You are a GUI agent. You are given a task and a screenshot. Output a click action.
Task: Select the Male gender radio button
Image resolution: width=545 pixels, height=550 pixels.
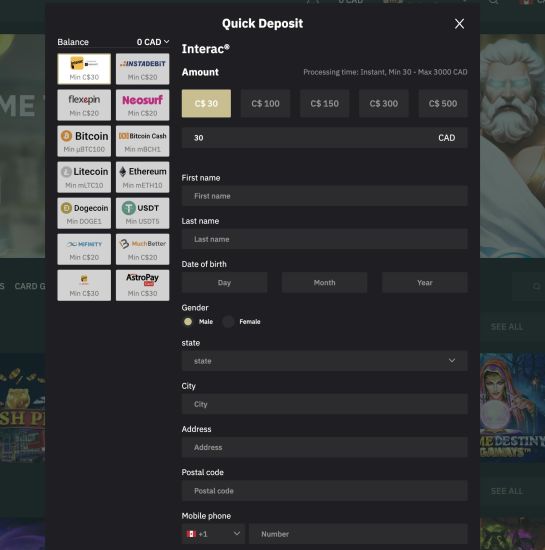[188, 322]
